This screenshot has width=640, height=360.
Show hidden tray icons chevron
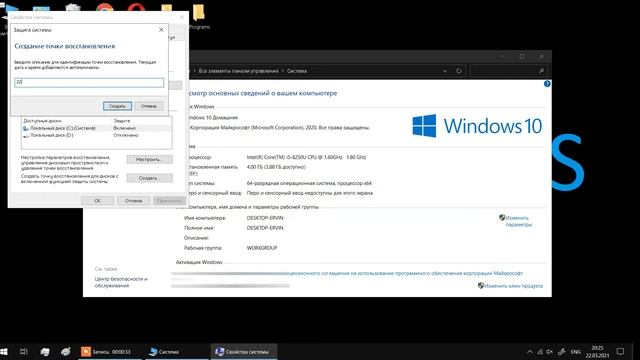pos(529,351)
